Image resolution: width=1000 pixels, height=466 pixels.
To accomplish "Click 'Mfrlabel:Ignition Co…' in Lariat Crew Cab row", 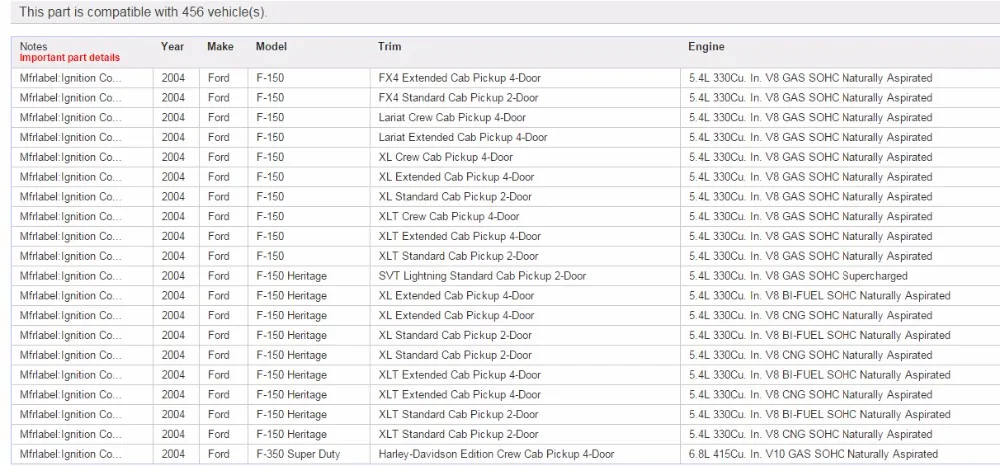I will 70,117.
